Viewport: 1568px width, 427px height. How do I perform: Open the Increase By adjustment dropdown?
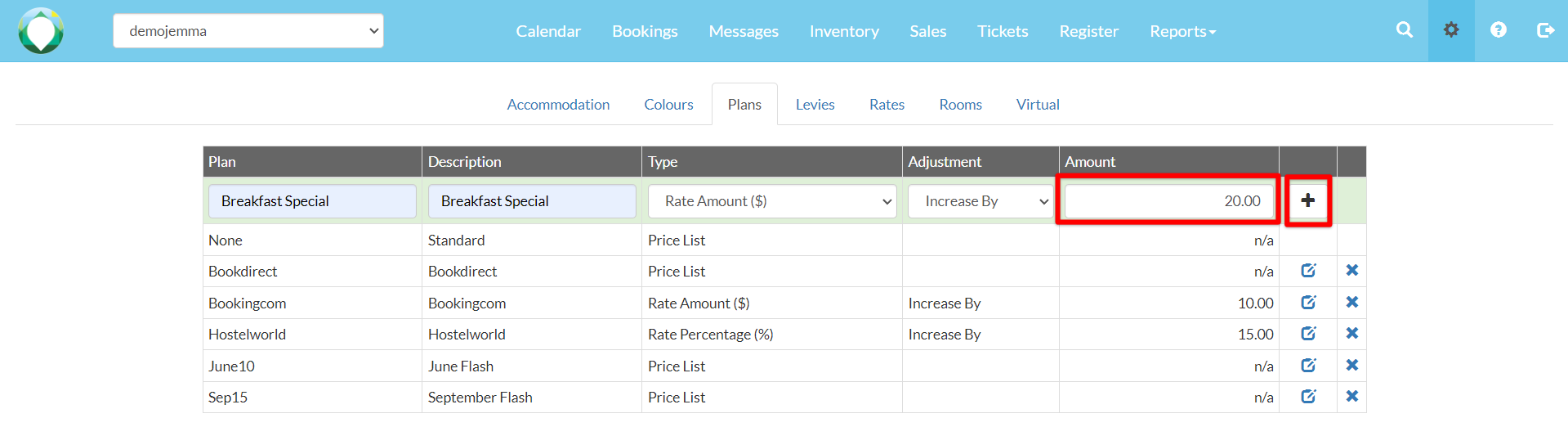click(x=981, y=201)
